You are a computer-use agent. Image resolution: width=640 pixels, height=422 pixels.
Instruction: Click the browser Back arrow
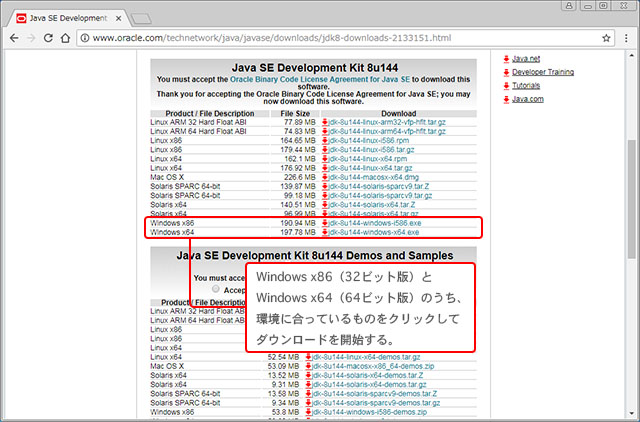tap(14, 38)
